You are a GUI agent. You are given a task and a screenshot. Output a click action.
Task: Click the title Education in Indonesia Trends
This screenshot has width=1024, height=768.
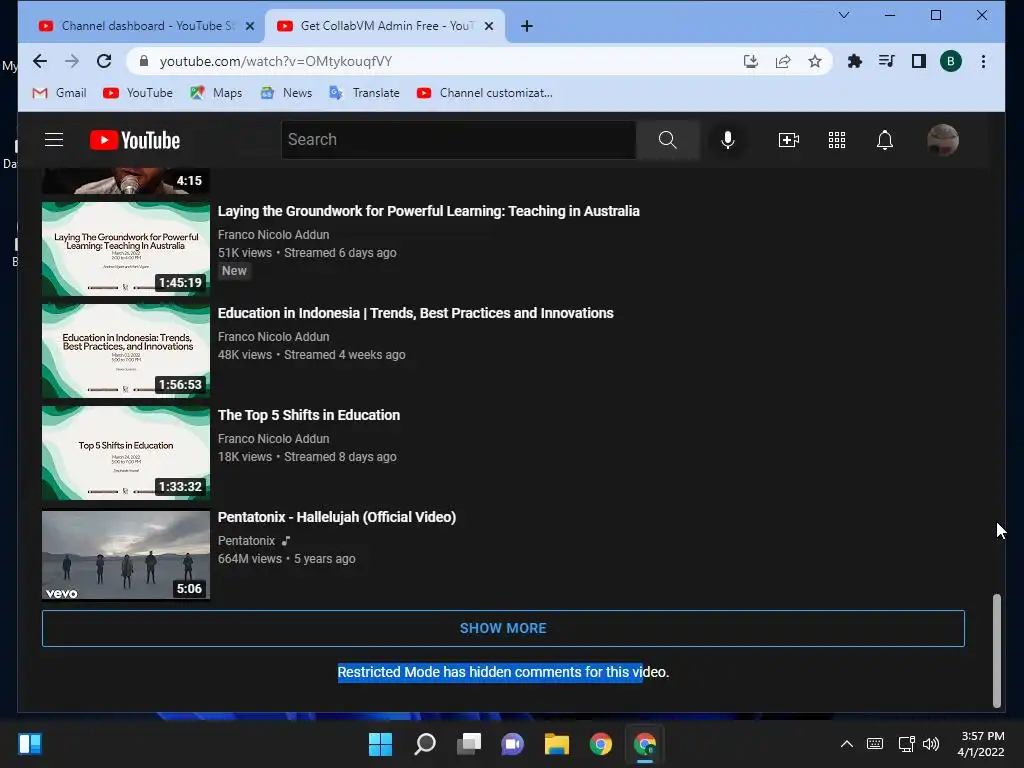[x=415, y=313]
